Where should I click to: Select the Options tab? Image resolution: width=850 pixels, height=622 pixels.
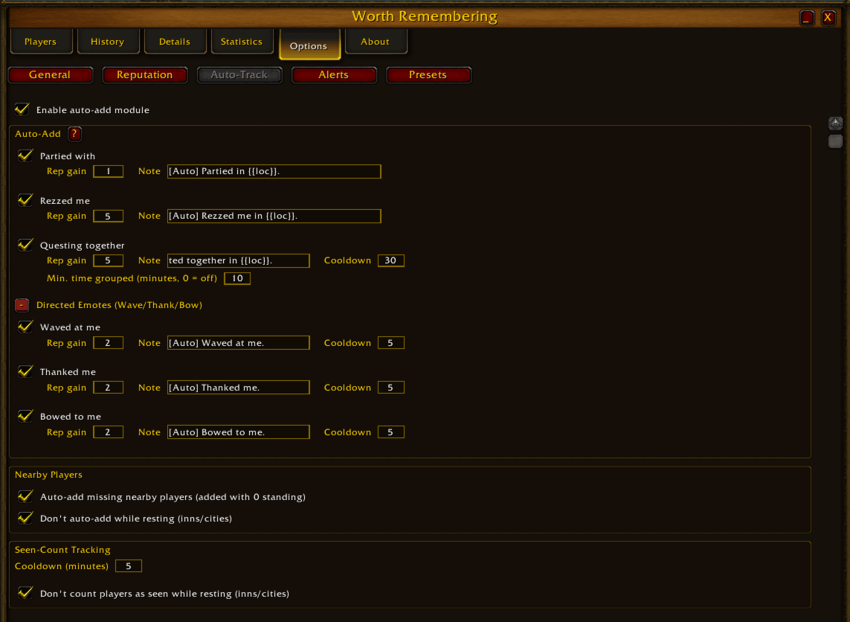point(309,45)
